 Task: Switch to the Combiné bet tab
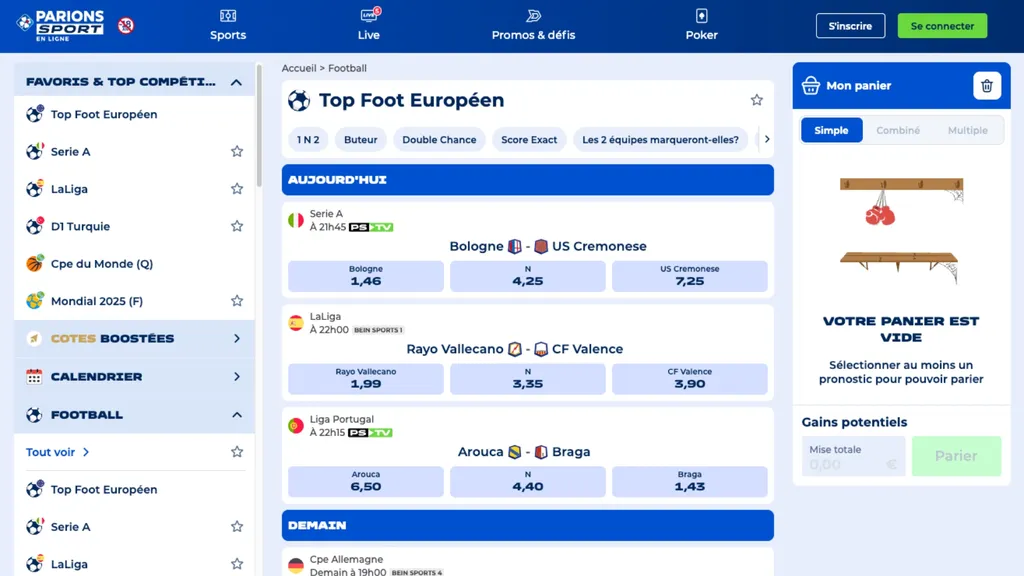pos(898,130)
